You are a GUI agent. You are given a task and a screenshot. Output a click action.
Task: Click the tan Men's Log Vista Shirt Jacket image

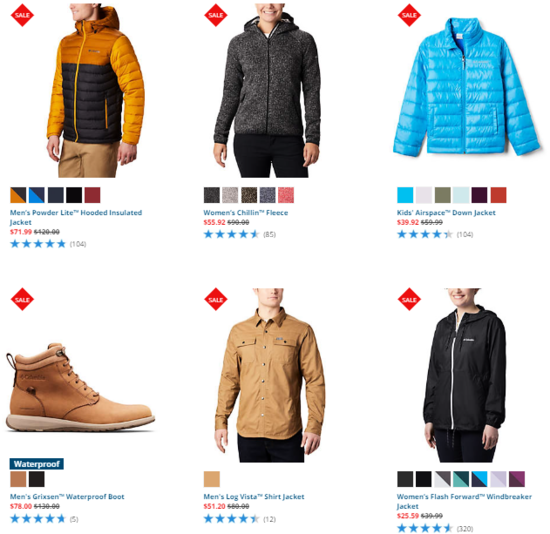click(x=270, y=375)
